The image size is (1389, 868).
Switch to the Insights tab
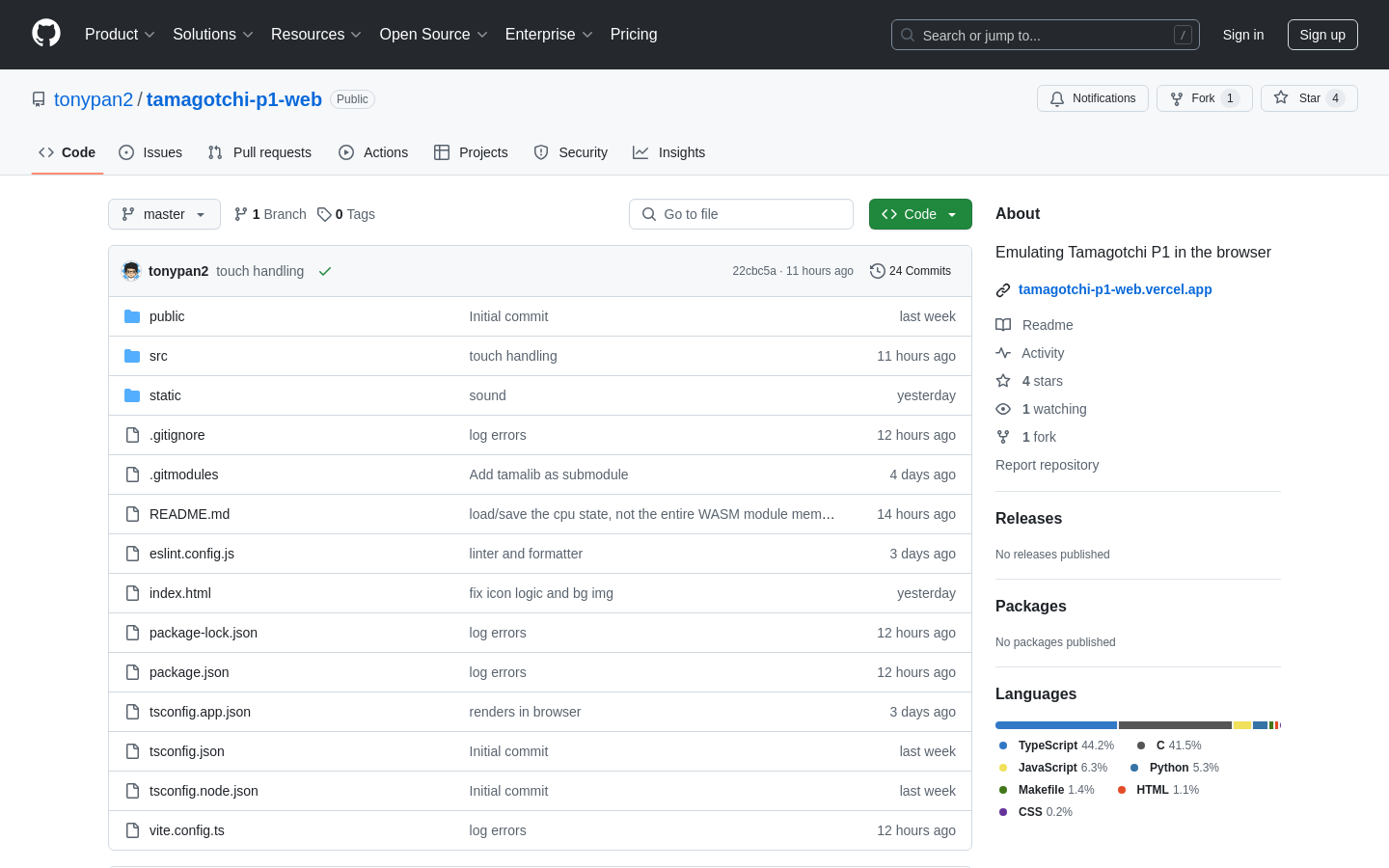pyautogui.click(x=669, y=152)
